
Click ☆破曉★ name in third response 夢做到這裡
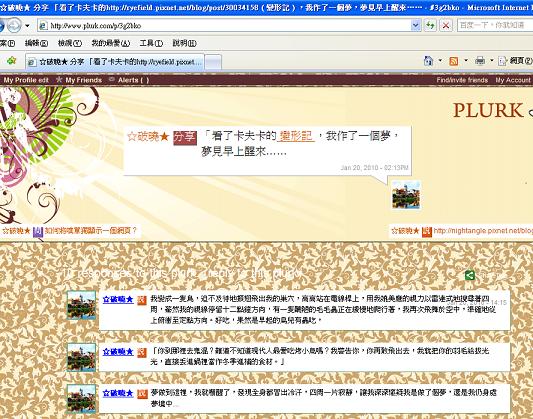[x=118, y=393]
